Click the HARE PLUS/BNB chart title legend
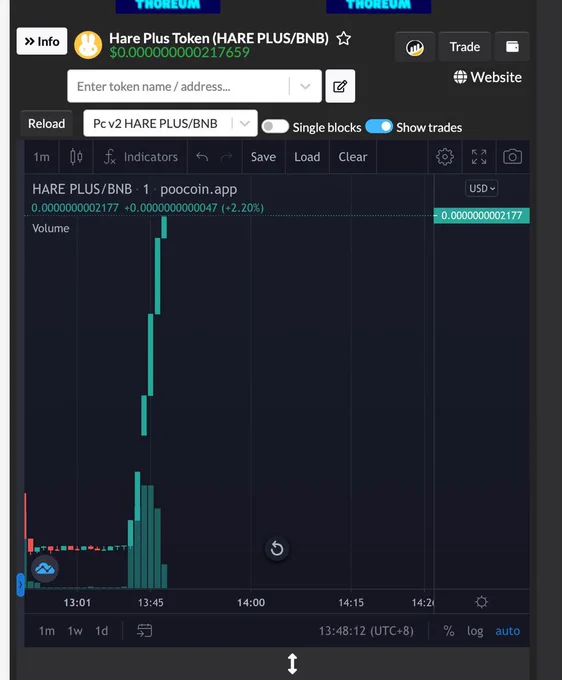 pyautogui.click(x=134, y=190)
